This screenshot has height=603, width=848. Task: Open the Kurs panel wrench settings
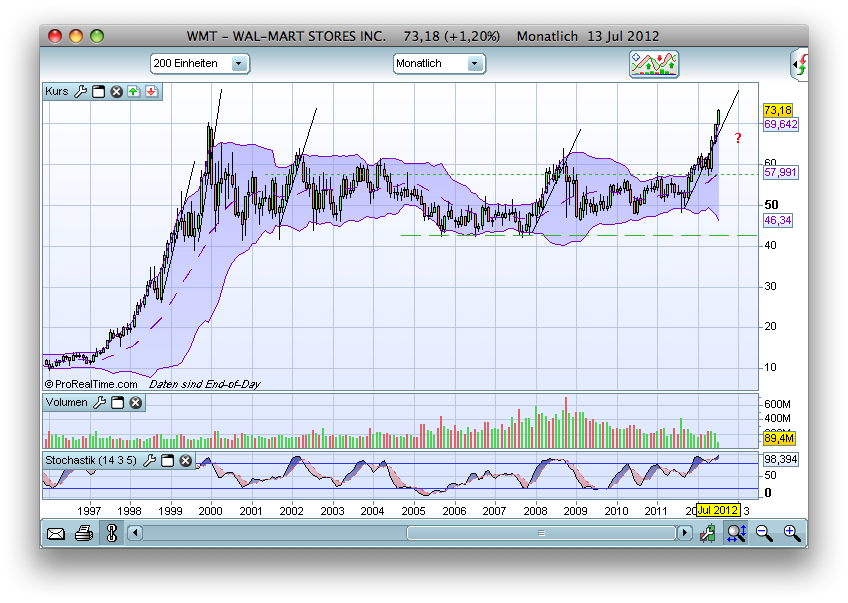pos(81,91)
